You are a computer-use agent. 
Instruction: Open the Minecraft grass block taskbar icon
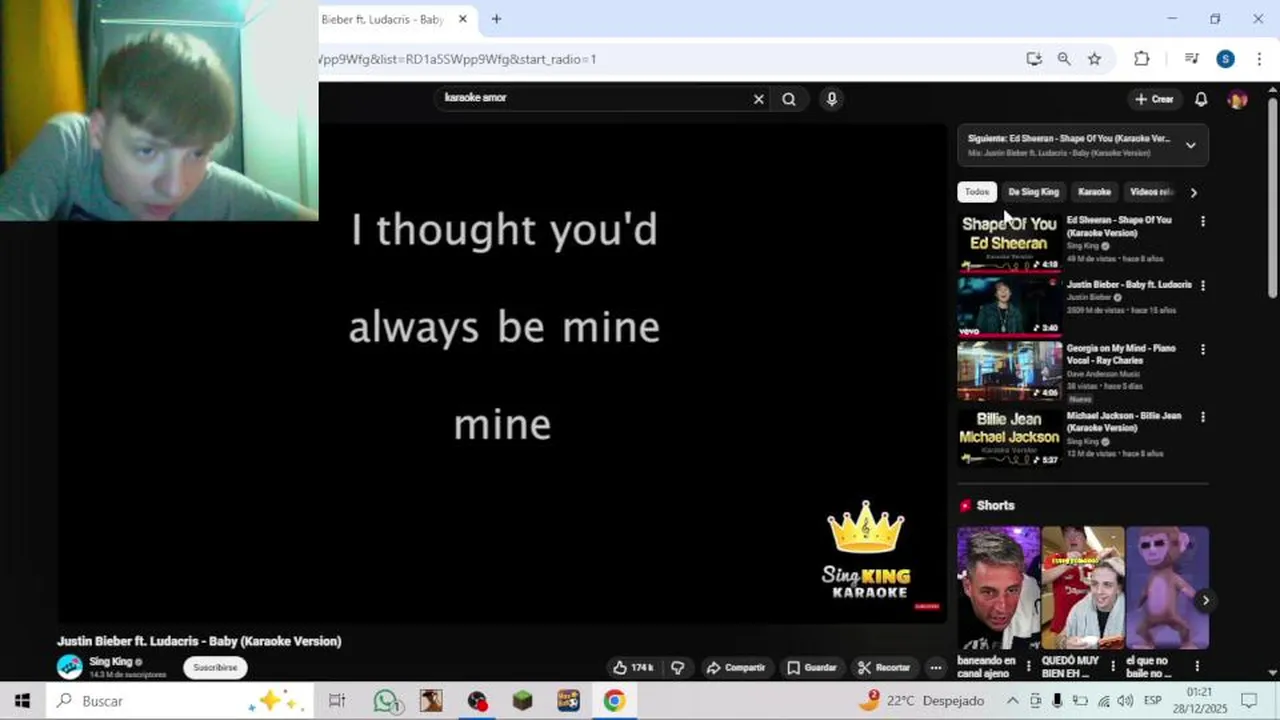522,701
